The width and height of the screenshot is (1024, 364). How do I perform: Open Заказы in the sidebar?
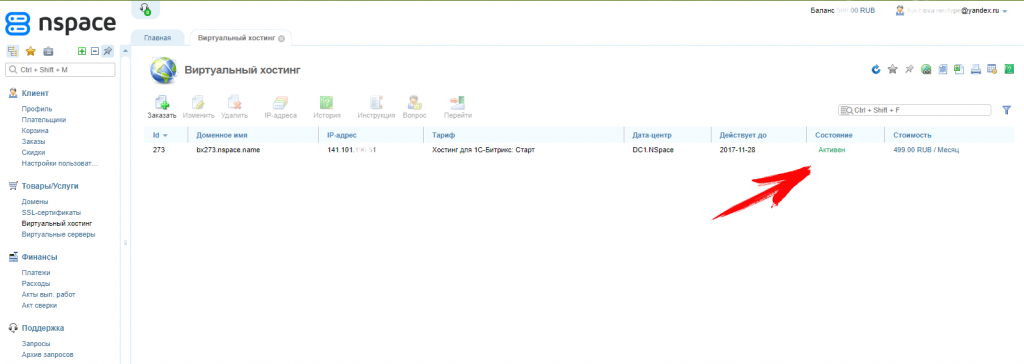click(x=33, y=141)
